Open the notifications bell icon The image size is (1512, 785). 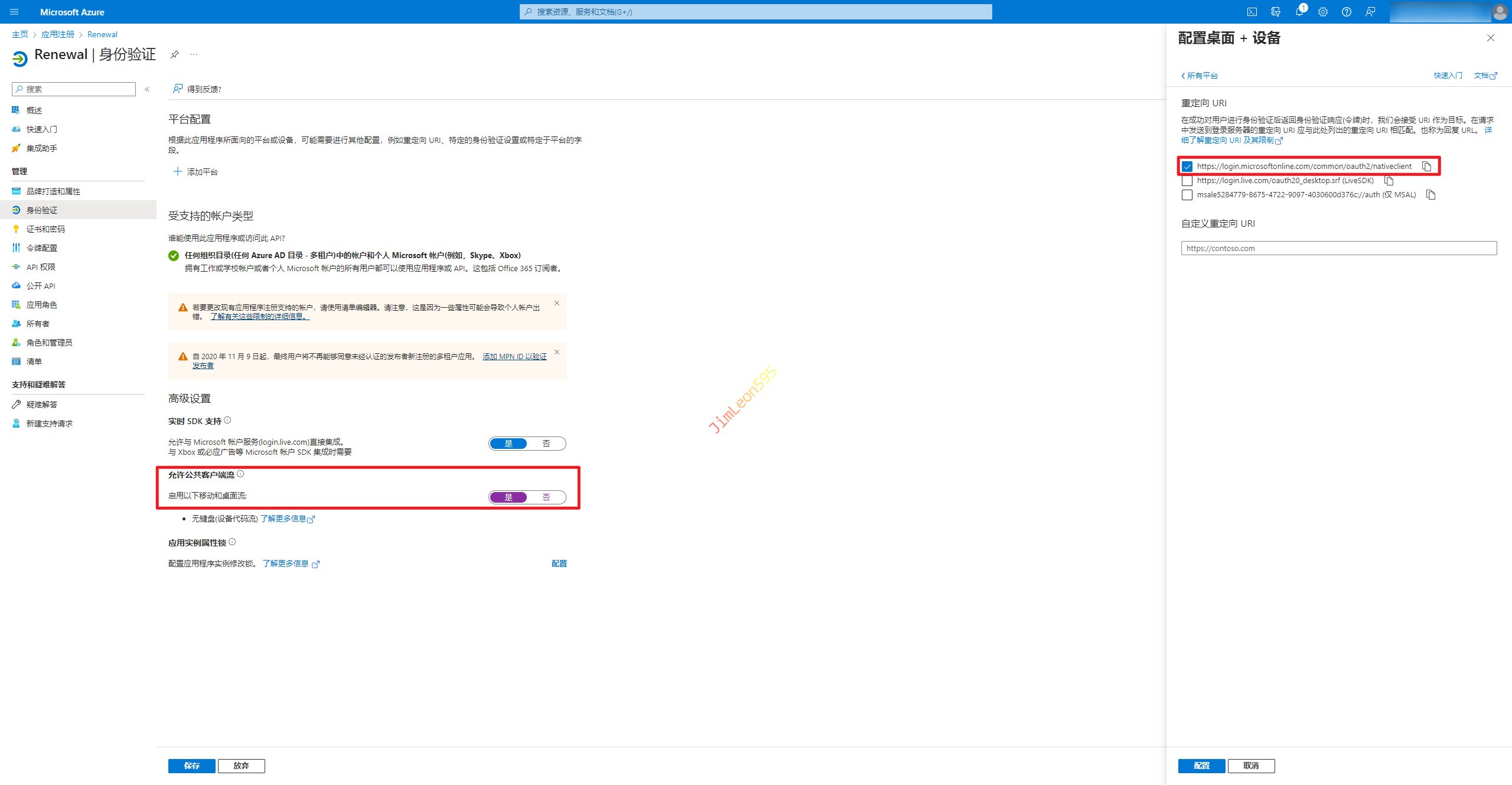click(x=1299, y=12)
